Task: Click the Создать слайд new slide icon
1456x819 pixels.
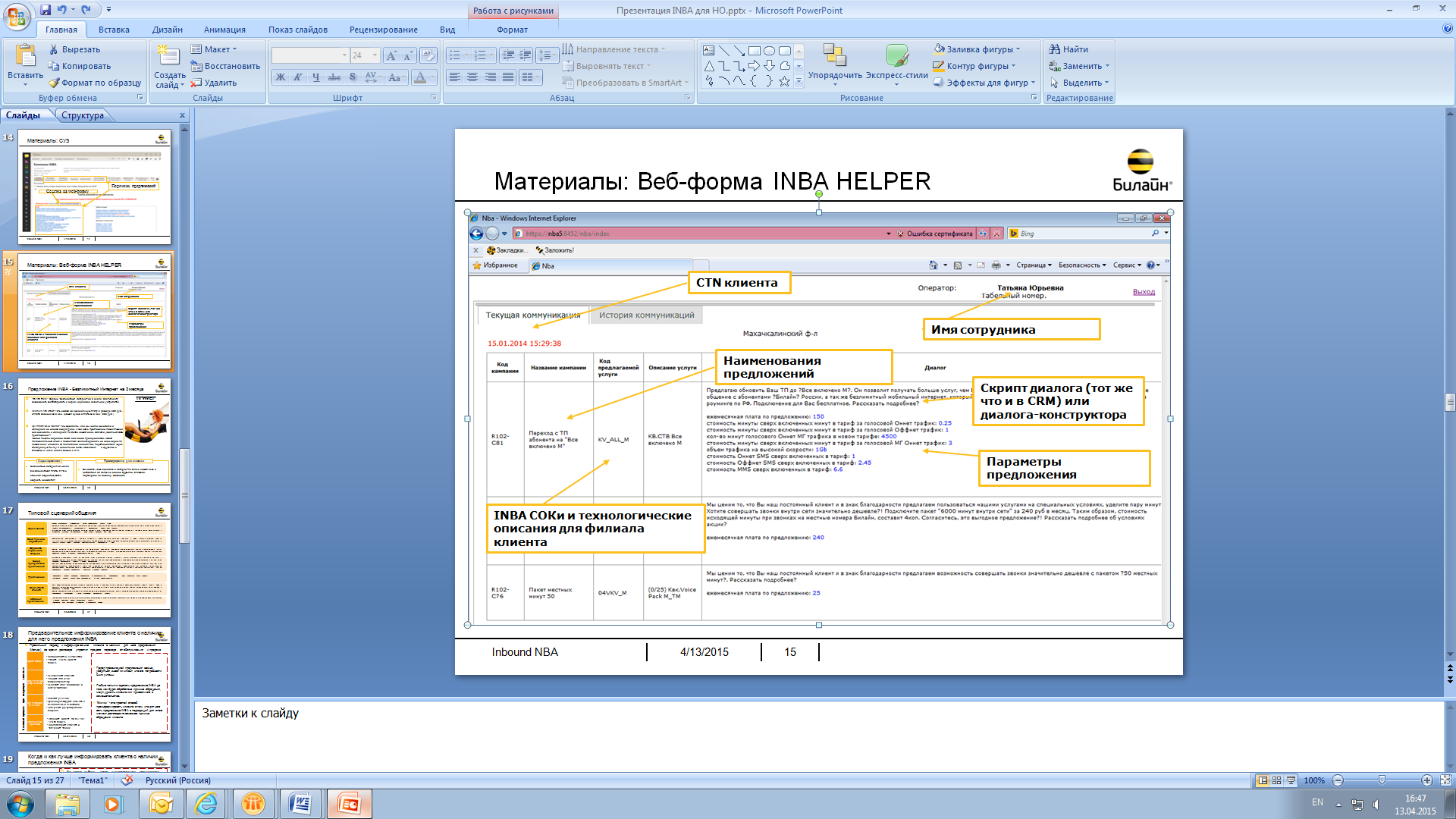Action: [x=168, y=56]
